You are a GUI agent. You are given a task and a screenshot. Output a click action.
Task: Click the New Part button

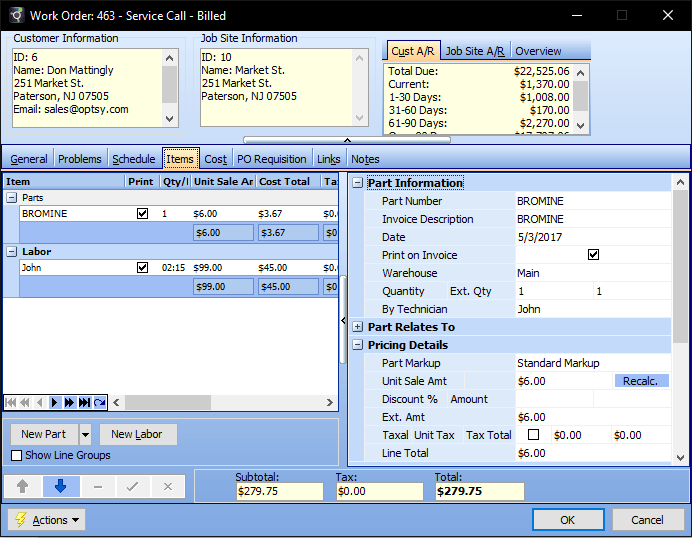44,434
